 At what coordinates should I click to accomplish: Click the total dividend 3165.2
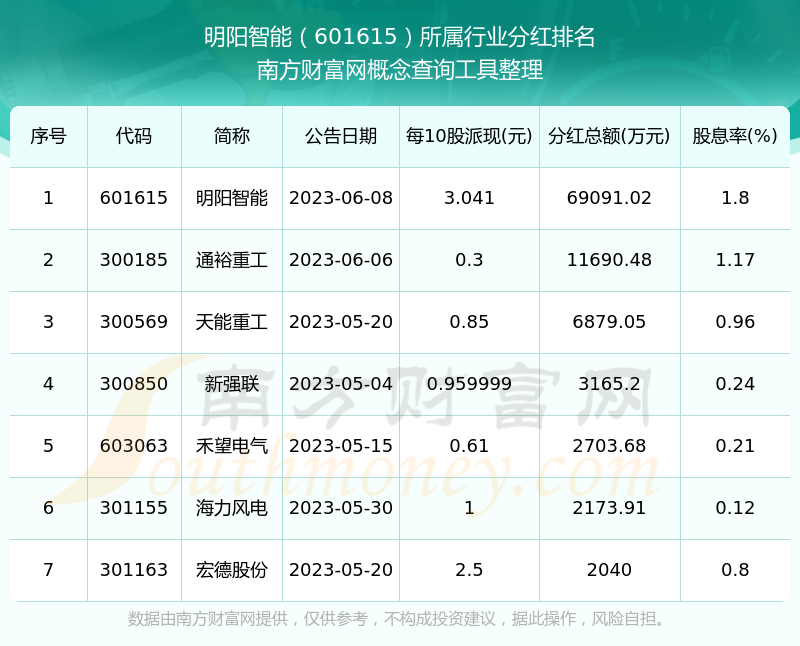click(609, 384)
